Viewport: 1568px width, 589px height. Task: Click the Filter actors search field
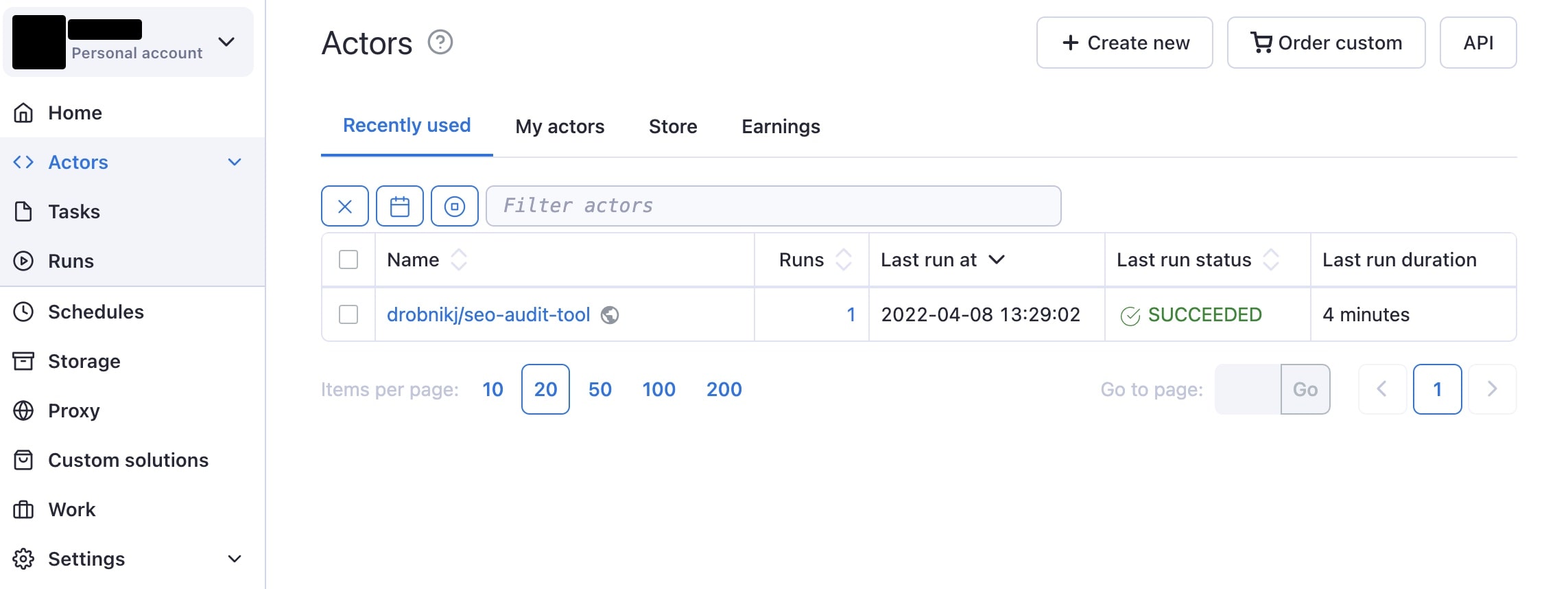773,206
